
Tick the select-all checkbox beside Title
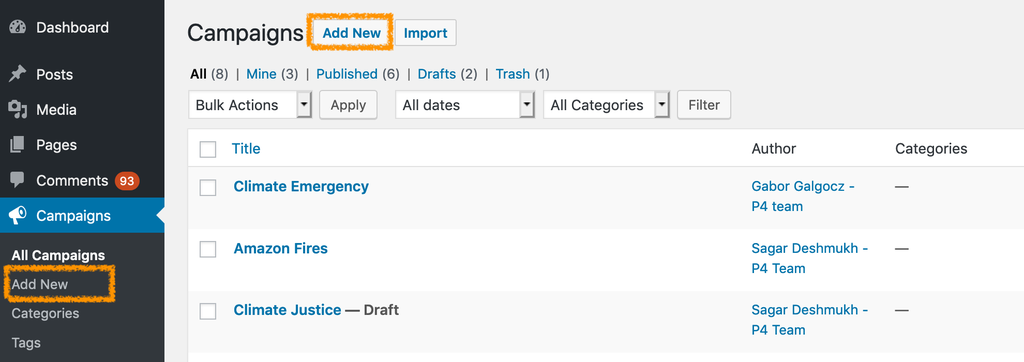(x=208, y=150)
